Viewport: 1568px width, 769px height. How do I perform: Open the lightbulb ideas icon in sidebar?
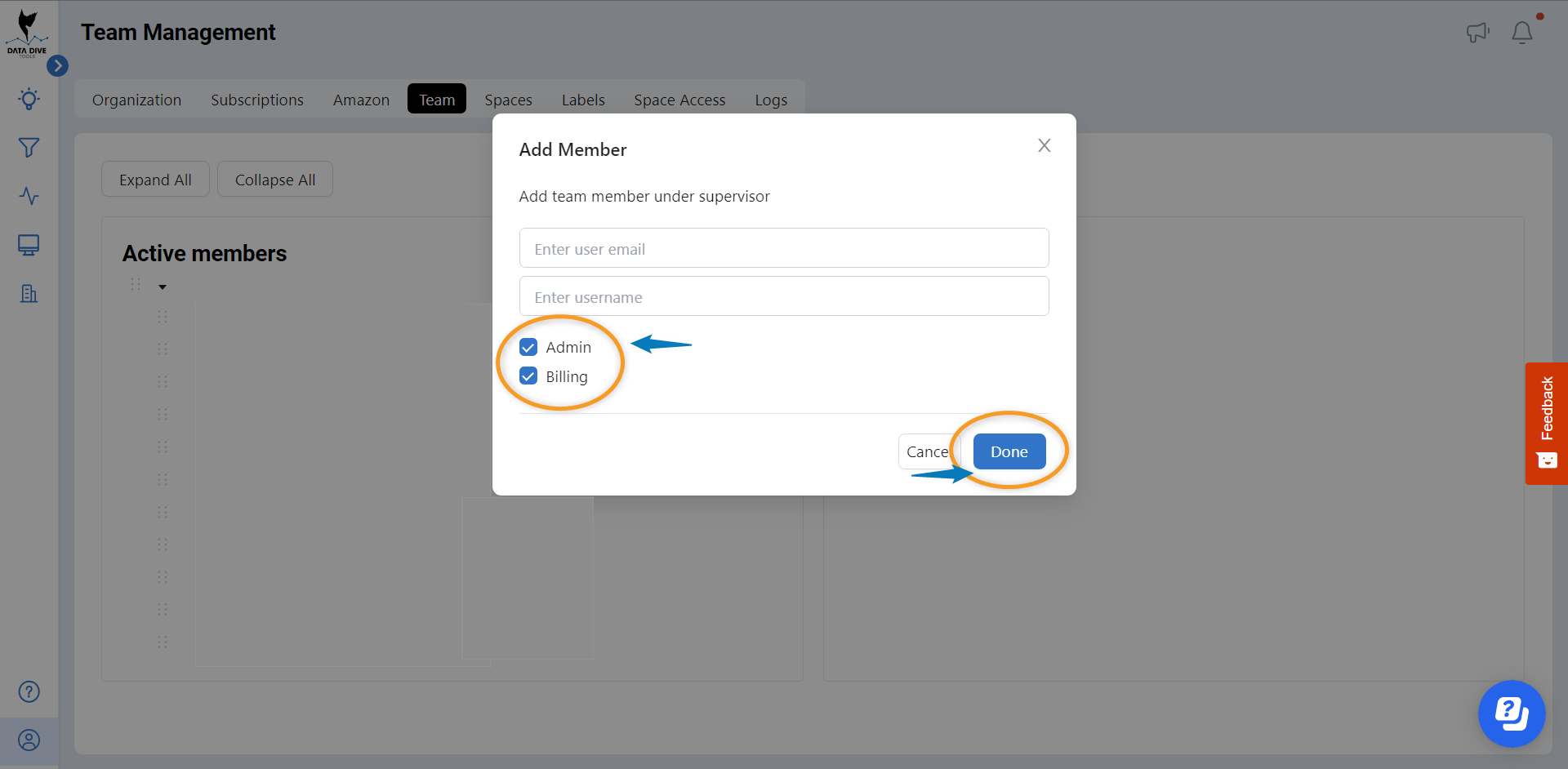tap(29, 99)
